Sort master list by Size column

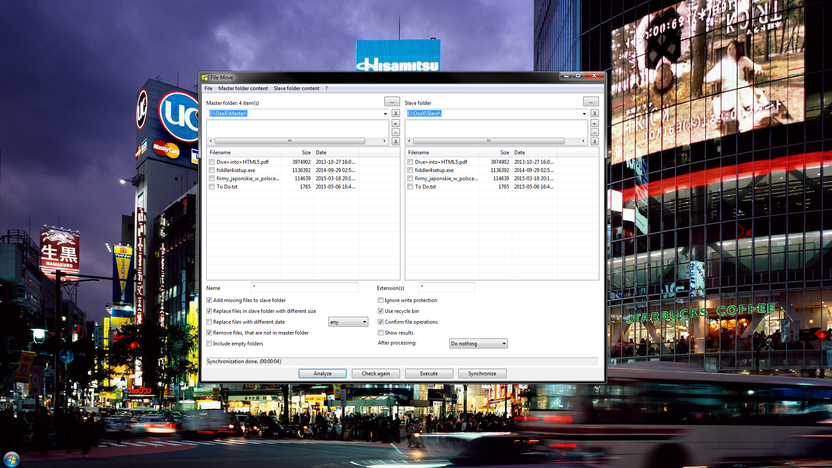click(x=297, y=152)
